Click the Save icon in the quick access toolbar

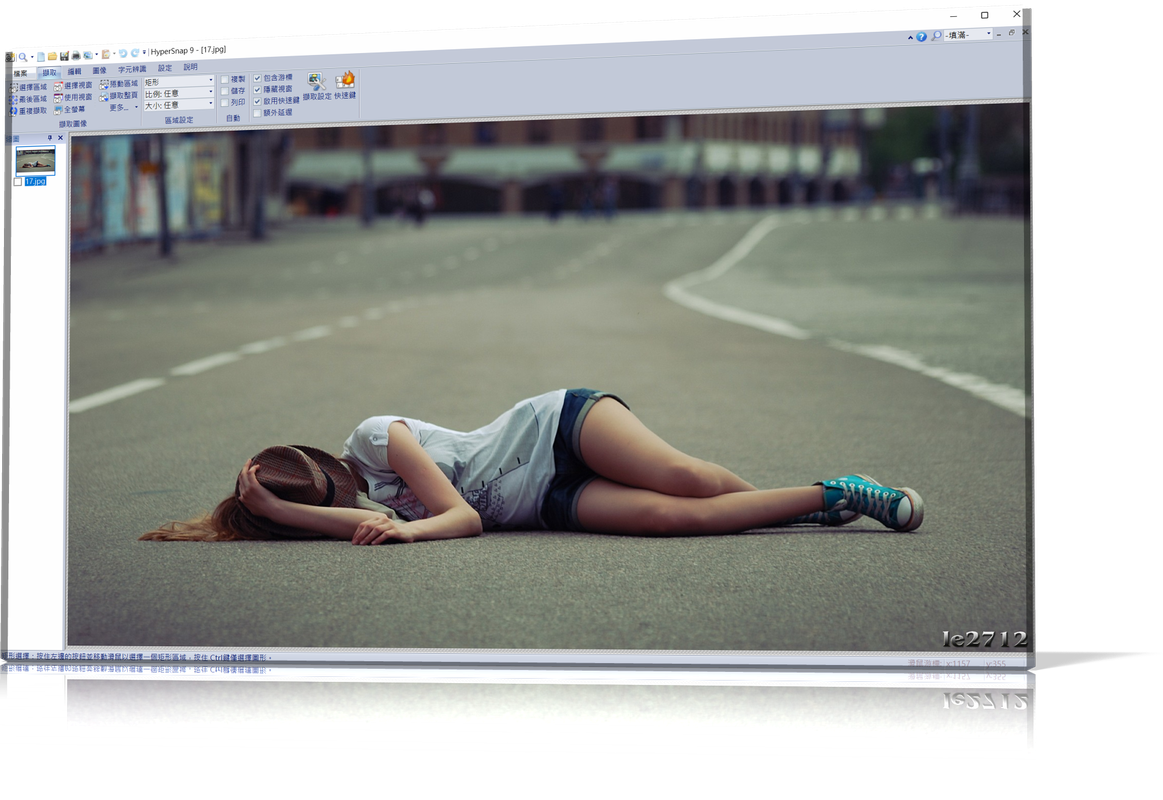click(64, 54)
